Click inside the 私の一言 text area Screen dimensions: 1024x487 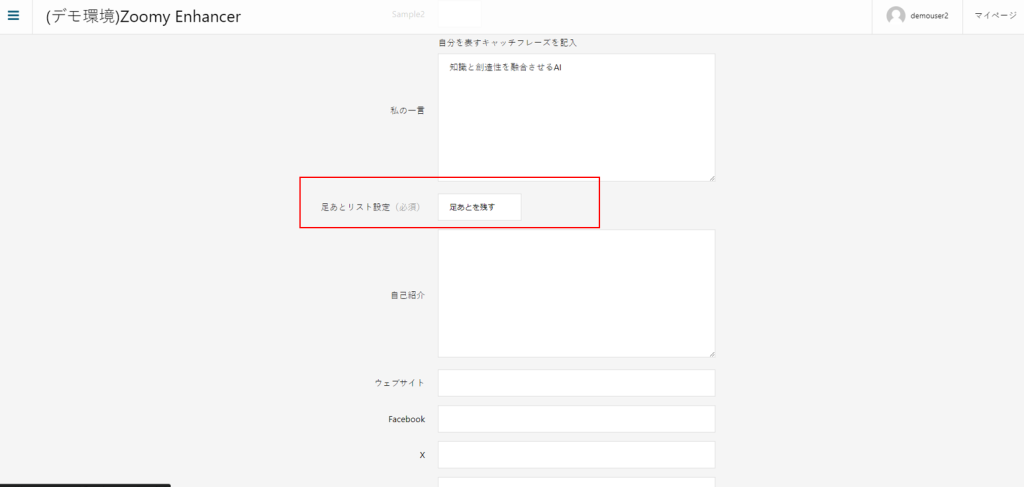[576, 118]
